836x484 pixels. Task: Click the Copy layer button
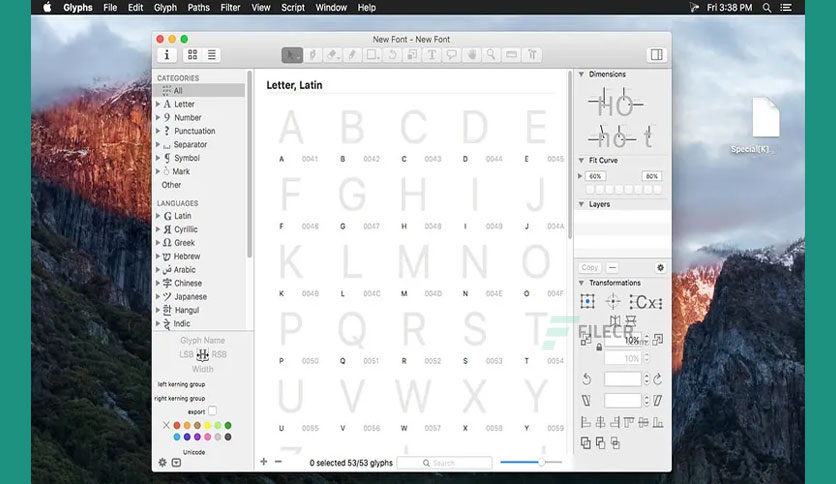(x=590, y=268)
